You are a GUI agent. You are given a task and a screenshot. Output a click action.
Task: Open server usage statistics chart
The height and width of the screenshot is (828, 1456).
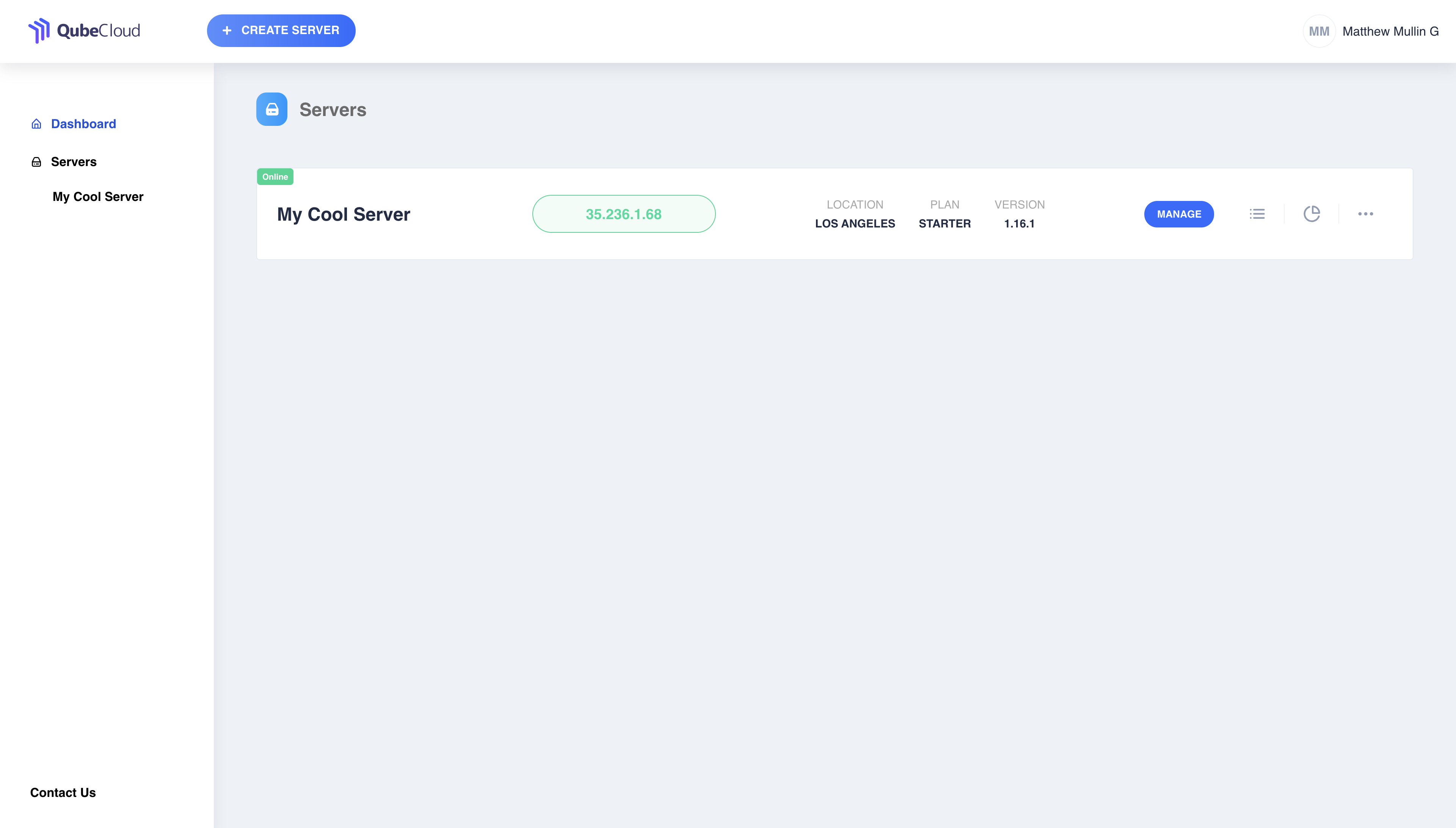point(1312,213)
